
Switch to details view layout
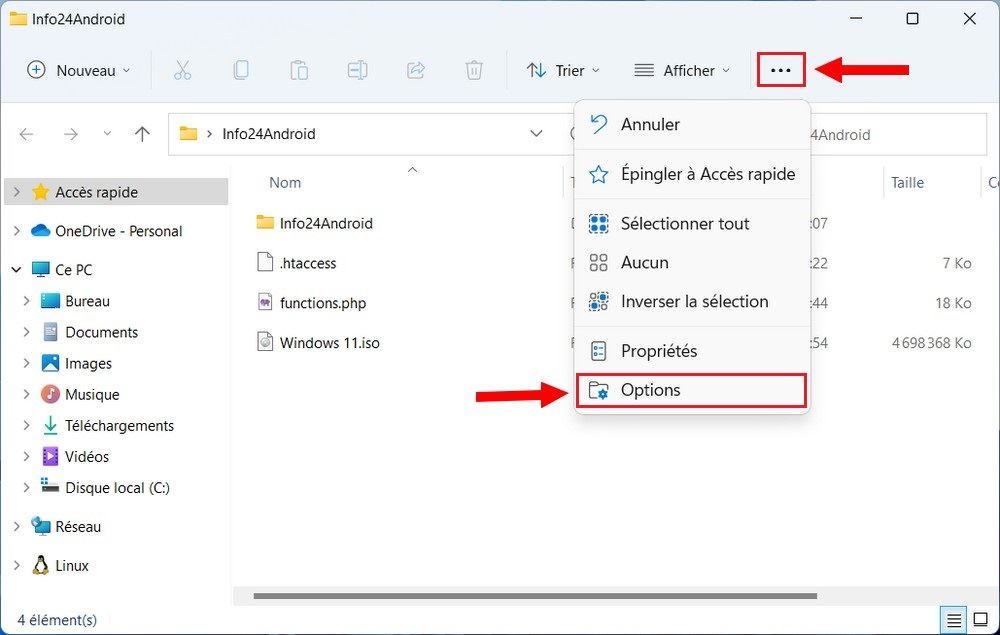tap(953, 619)
